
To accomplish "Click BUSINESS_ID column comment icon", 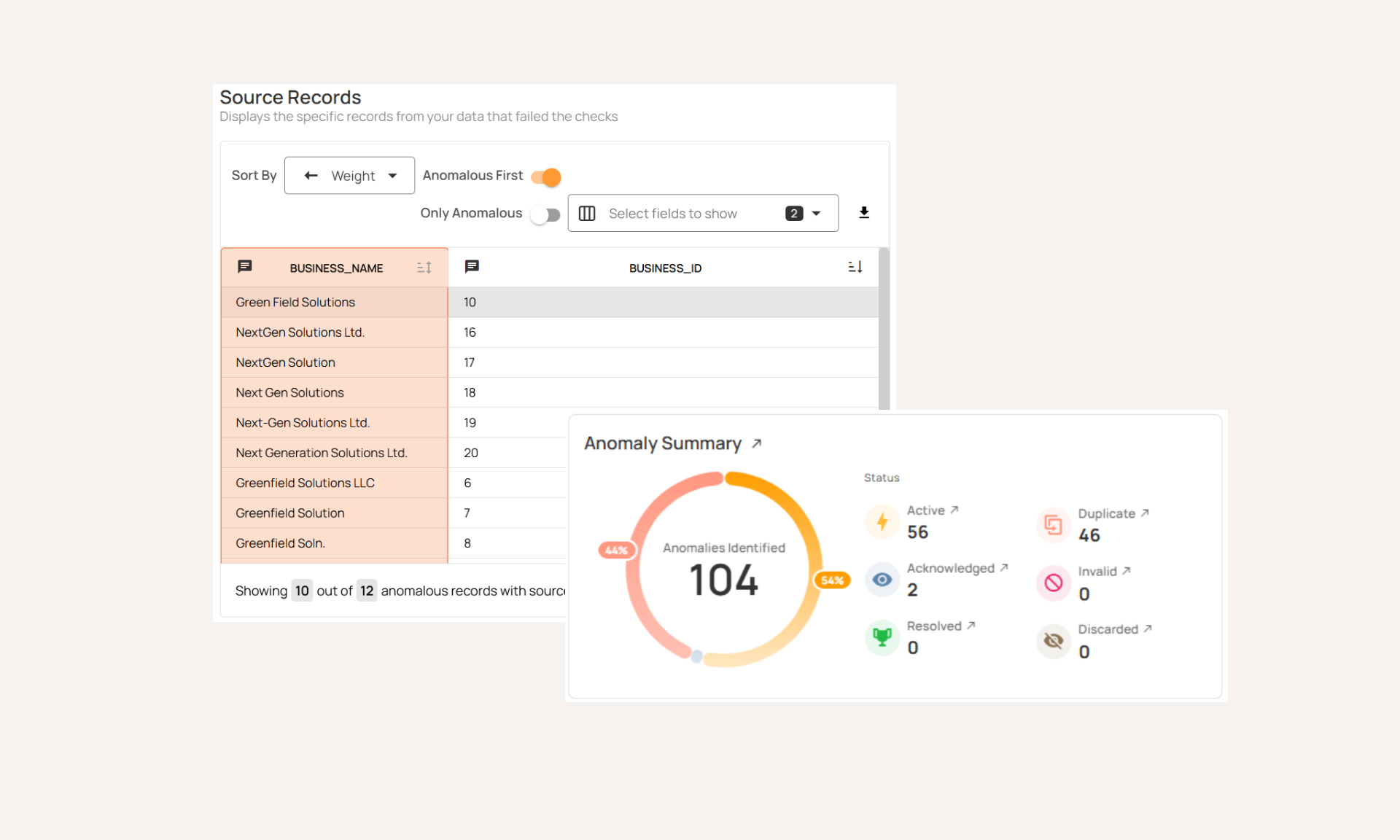I will (472, 267).
